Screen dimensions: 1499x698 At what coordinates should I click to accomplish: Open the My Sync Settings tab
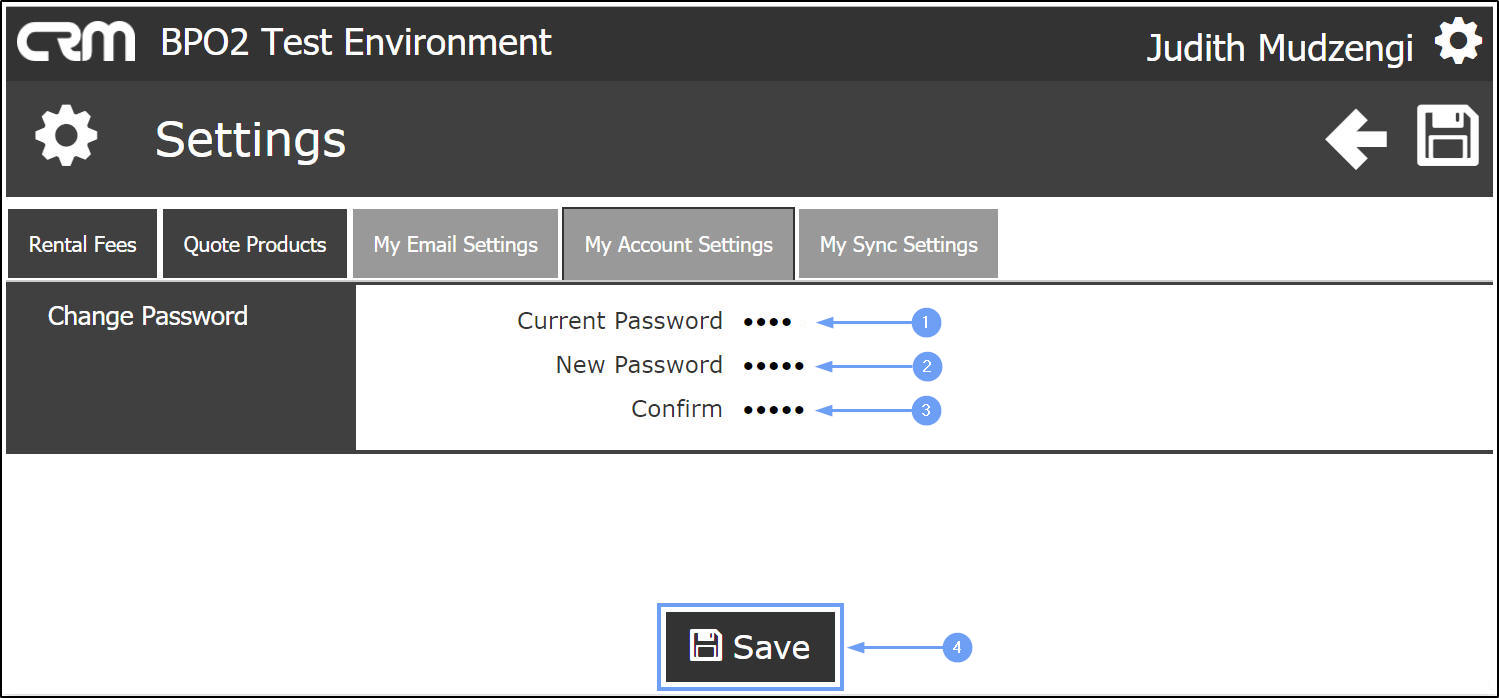pyautogui.click(x=898, y=244)
